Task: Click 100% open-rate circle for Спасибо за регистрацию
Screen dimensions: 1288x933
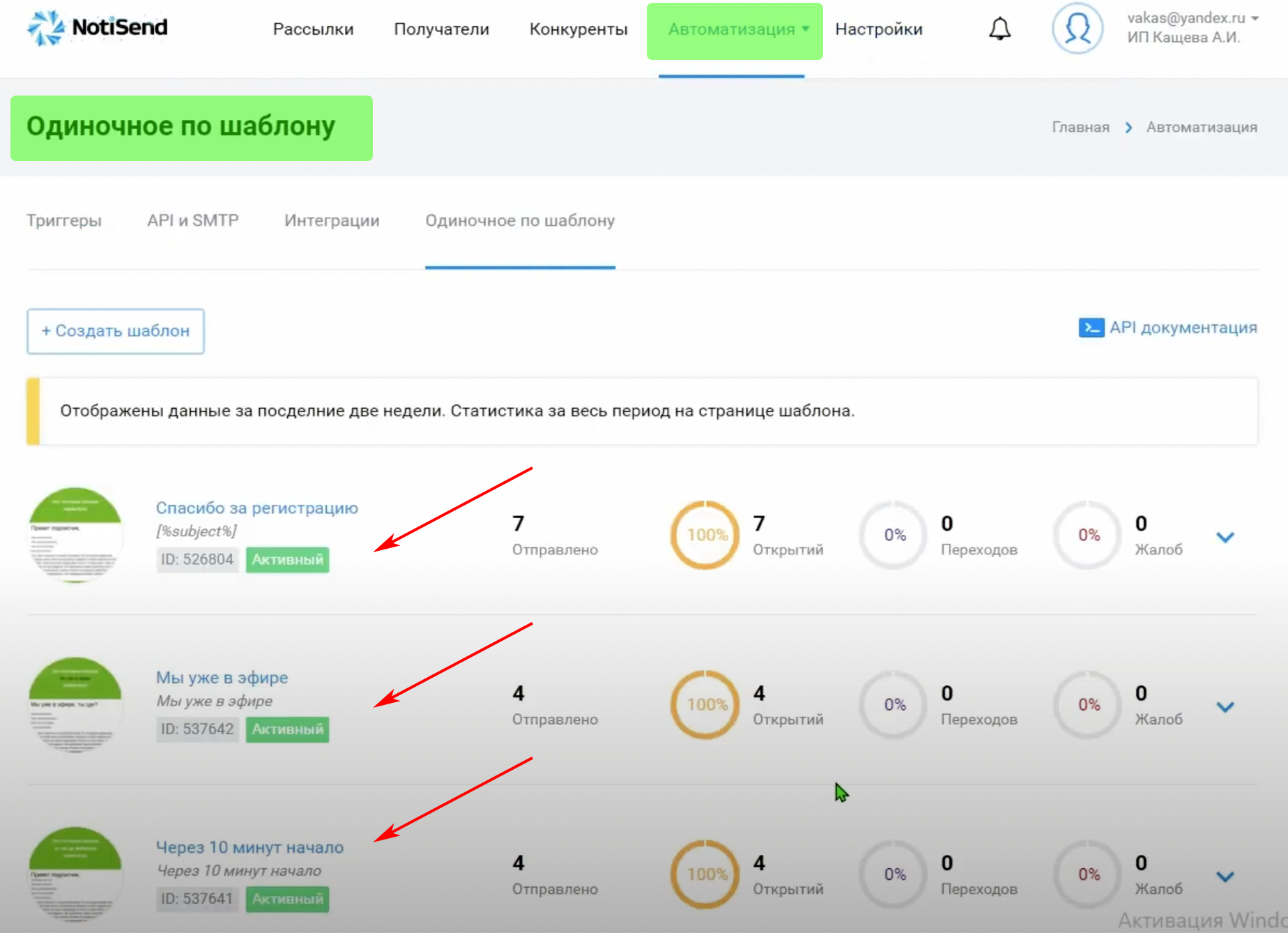Action: 705,535
